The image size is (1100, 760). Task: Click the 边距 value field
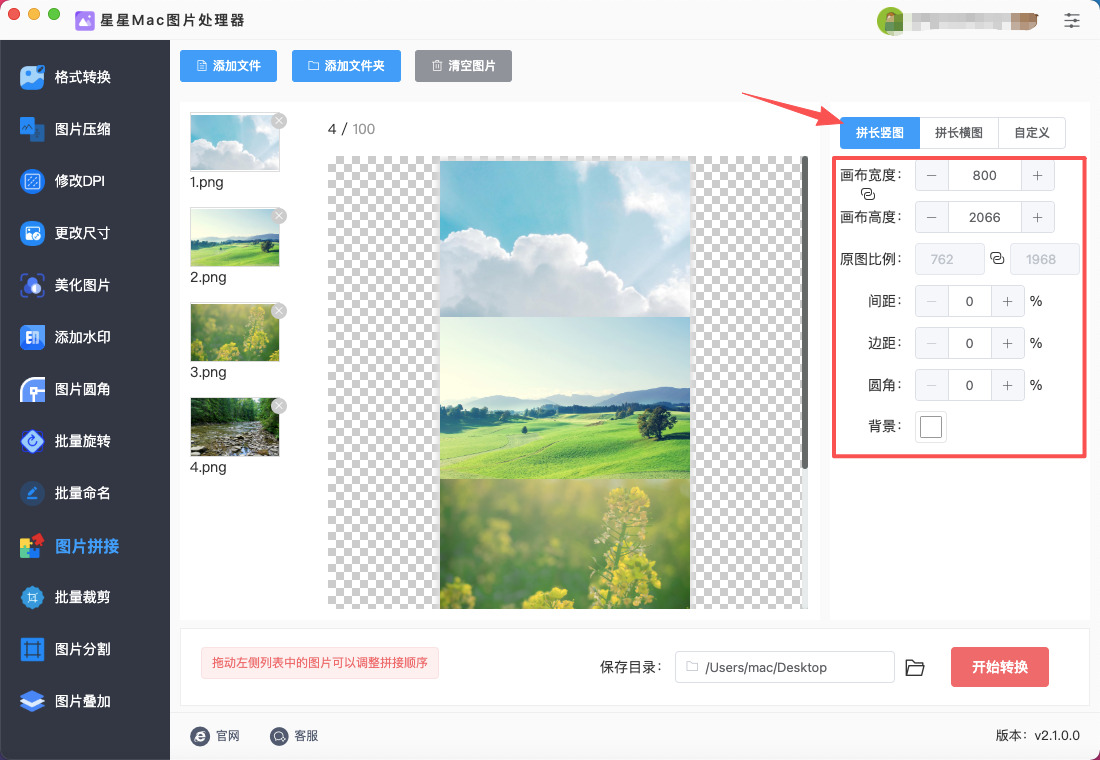[970, 343]
